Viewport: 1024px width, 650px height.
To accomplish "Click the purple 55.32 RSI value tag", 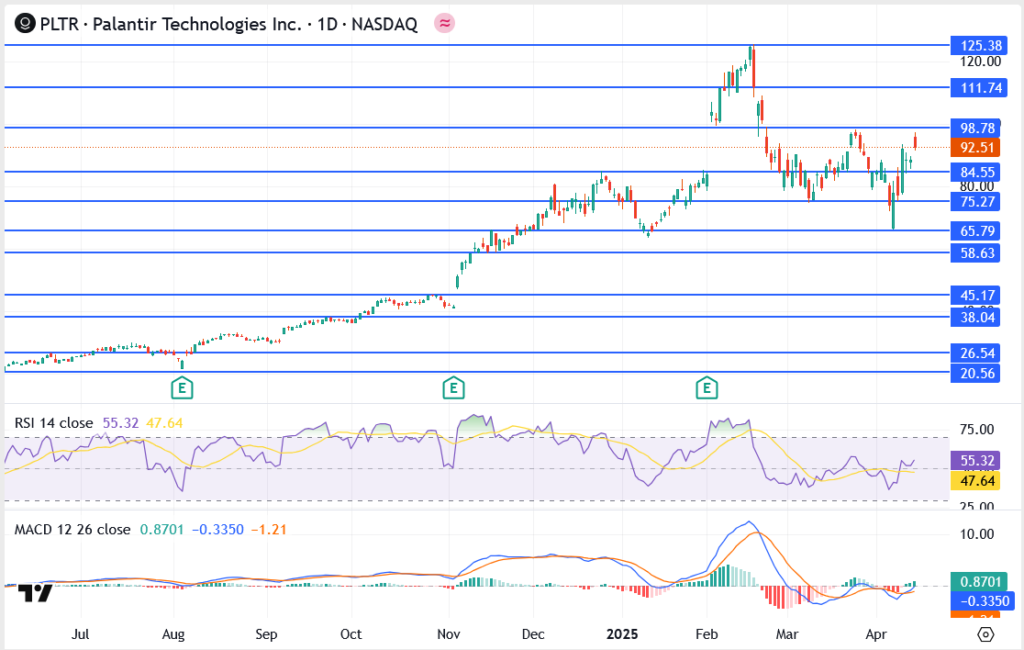I will click(976, 460).
